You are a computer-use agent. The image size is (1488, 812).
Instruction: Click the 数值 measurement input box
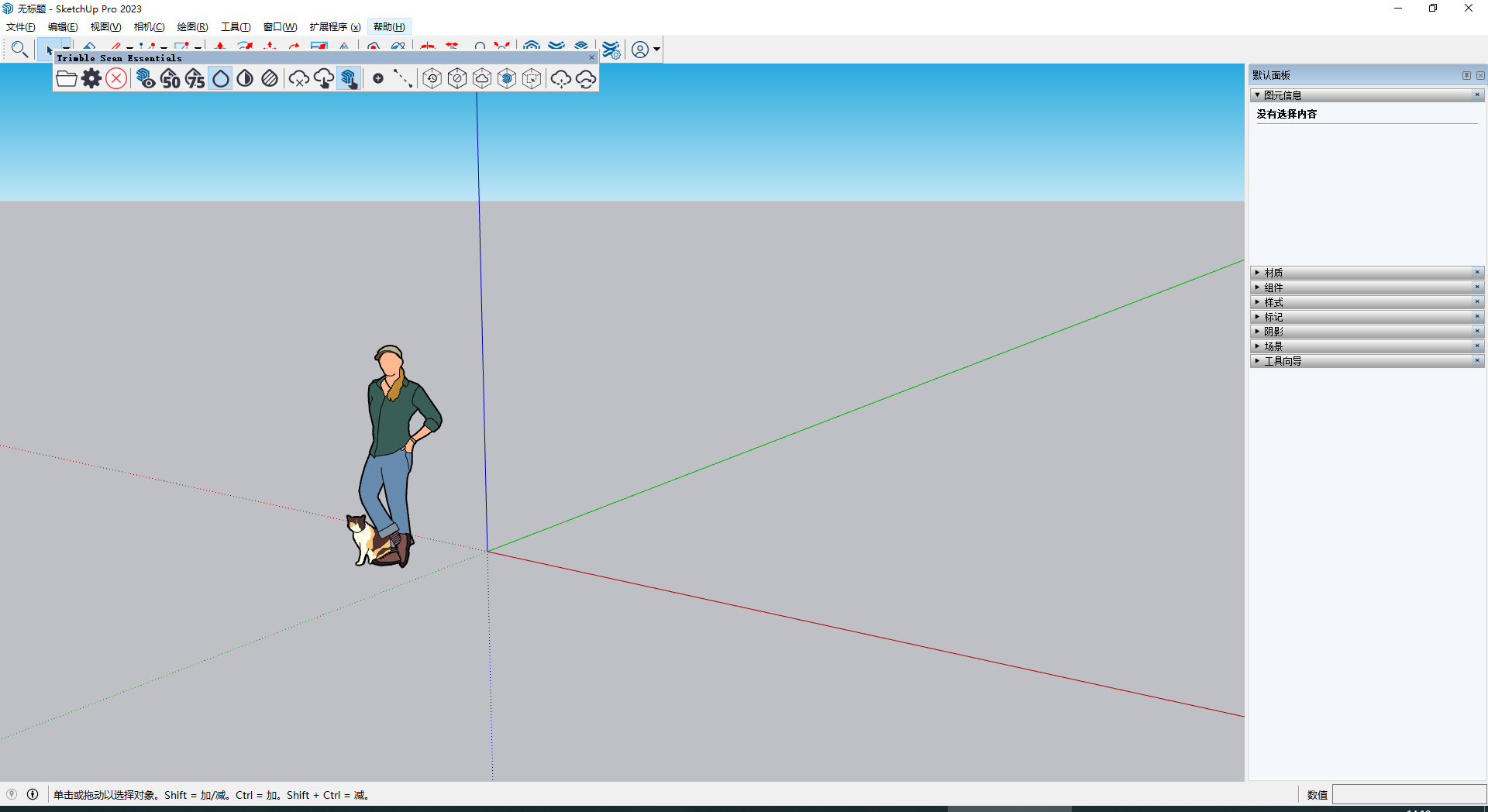coord(1407,795)
